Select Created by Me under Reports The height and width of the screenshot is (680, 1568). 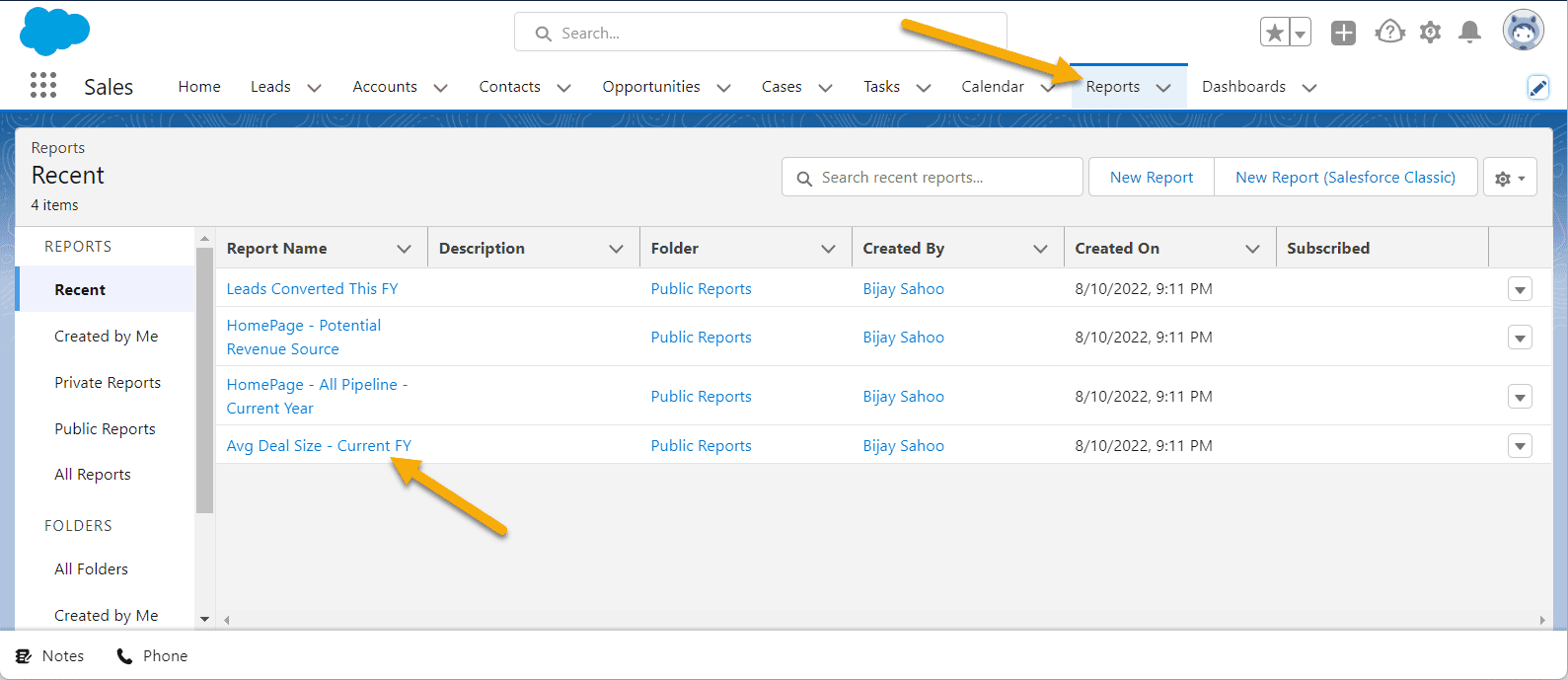pos(107,337)
